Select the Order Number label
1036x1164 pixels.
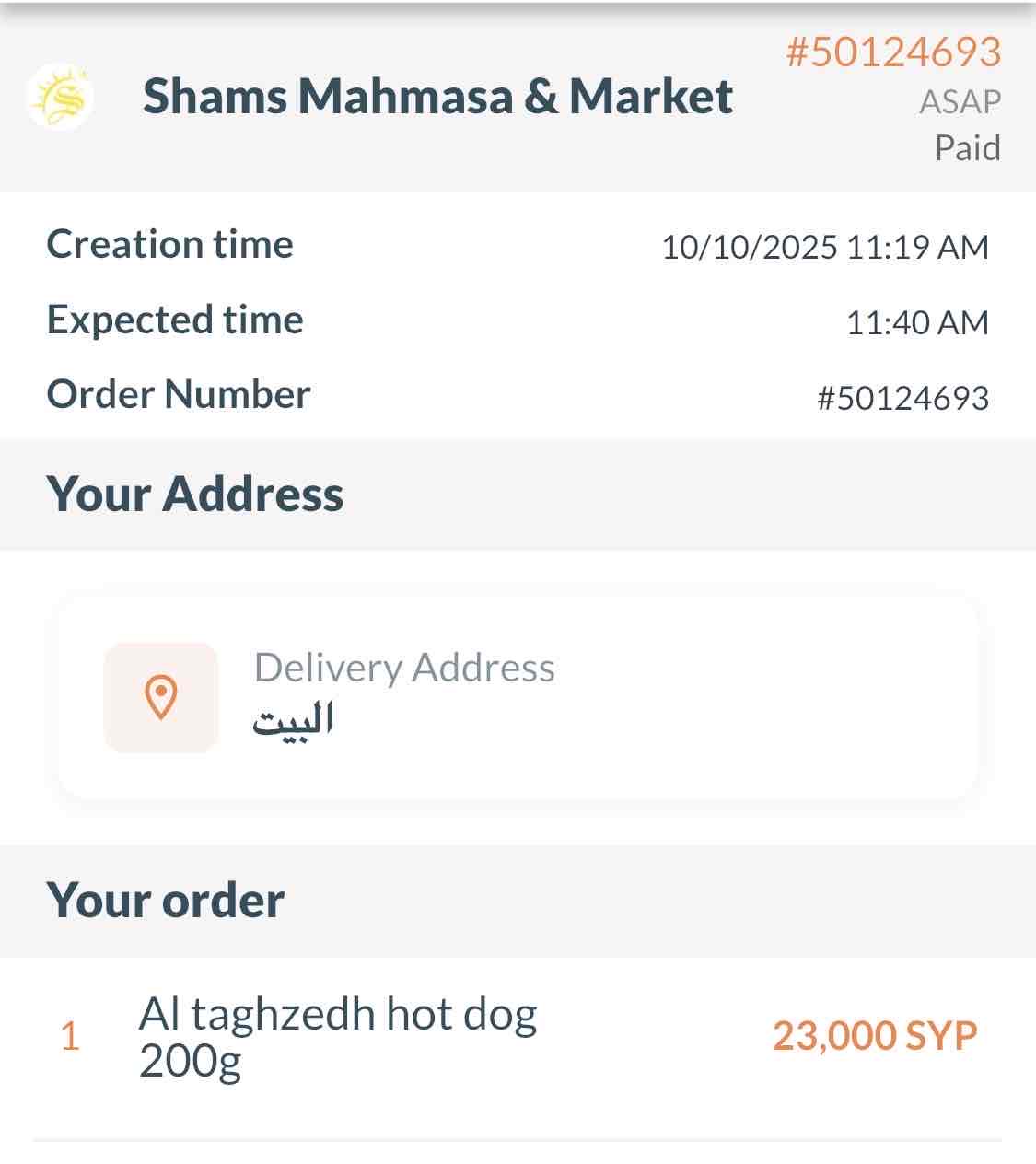179,395
